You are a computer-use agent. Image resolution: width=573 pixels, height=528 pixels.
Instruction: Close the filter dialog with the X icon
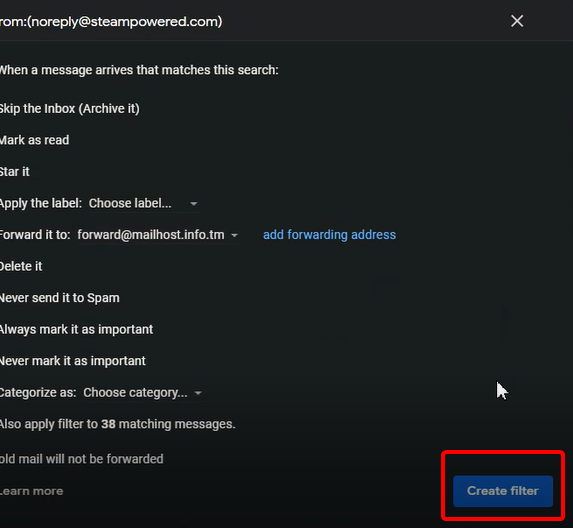[x=517, y=21]
